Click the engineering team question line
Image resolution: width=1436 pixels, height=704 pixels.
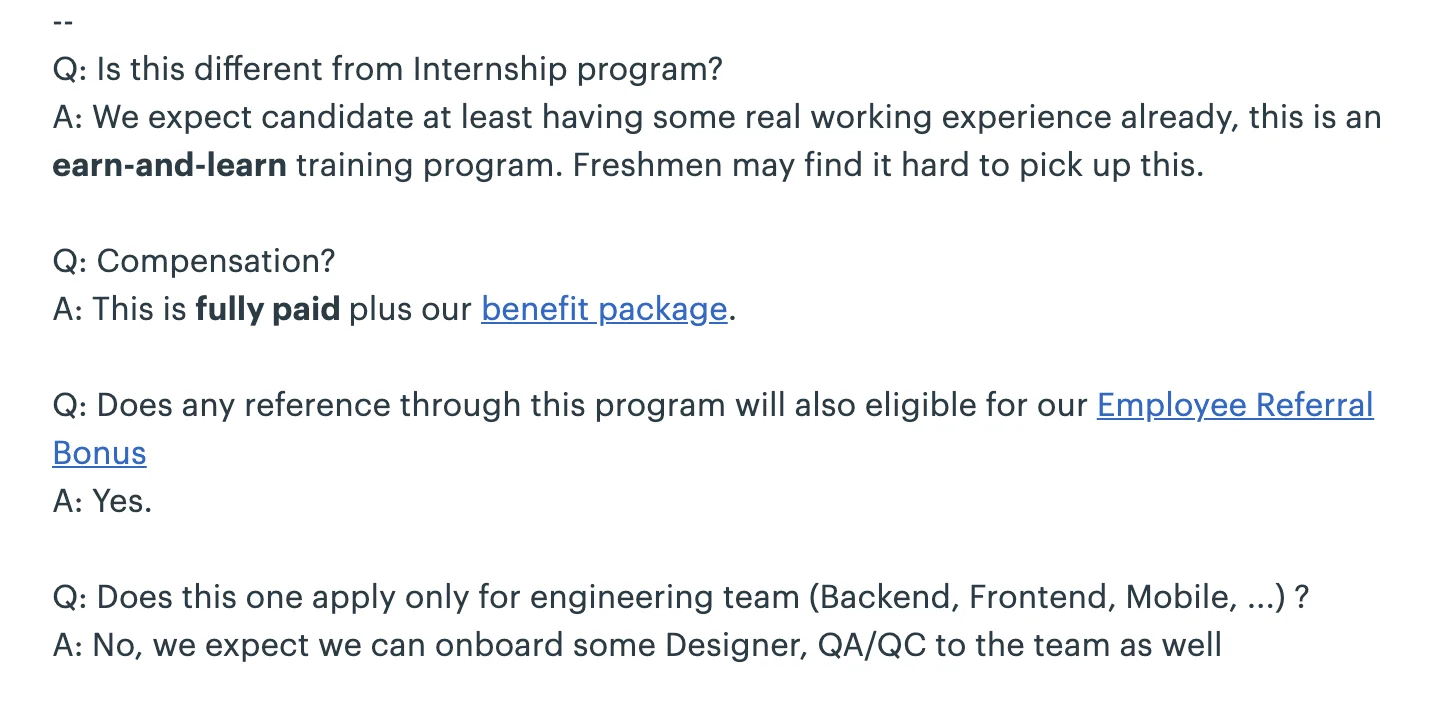pos(681,597)
